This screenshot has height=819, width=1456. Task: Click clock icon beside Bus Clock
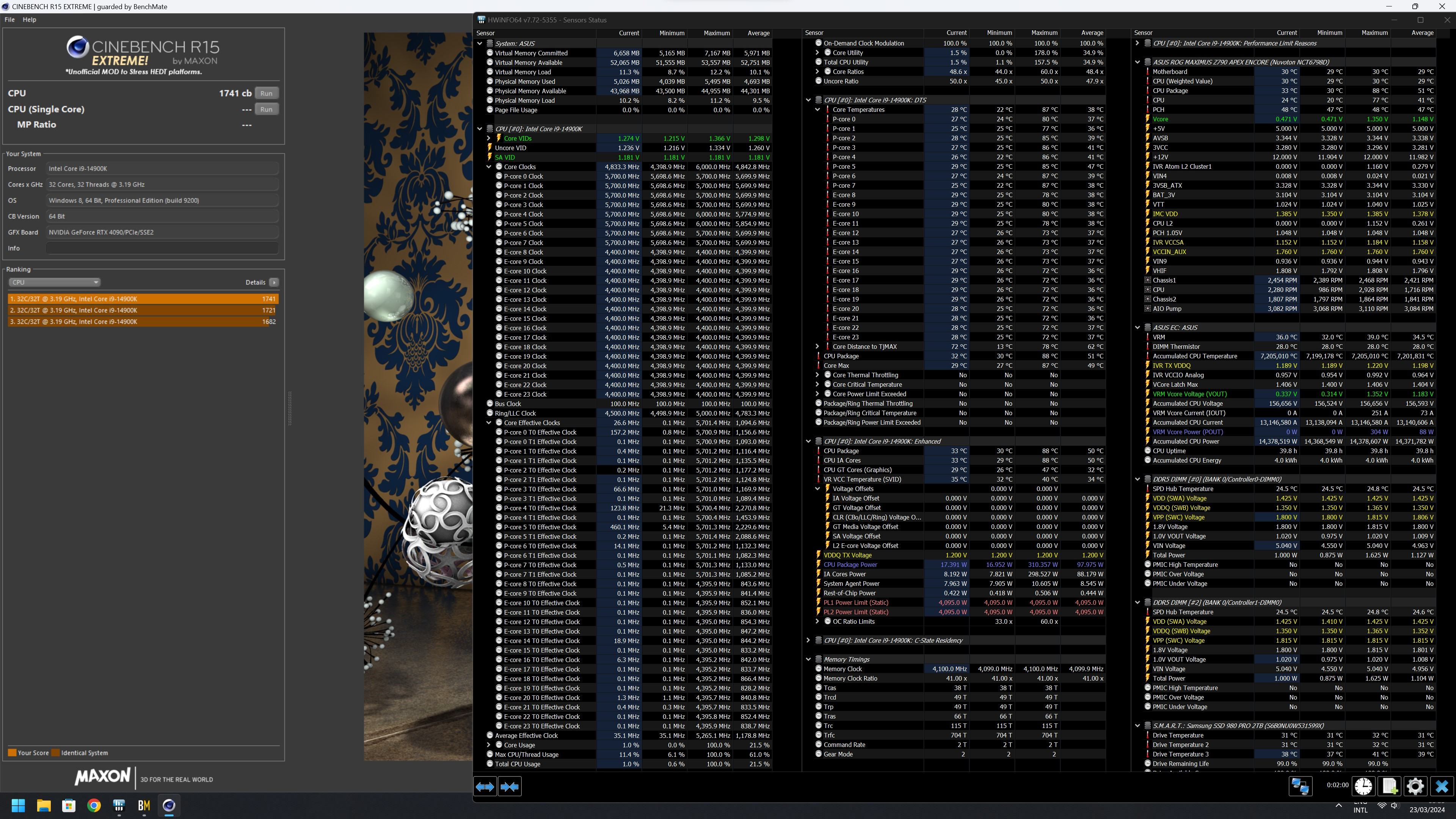(x=490, y=403)
